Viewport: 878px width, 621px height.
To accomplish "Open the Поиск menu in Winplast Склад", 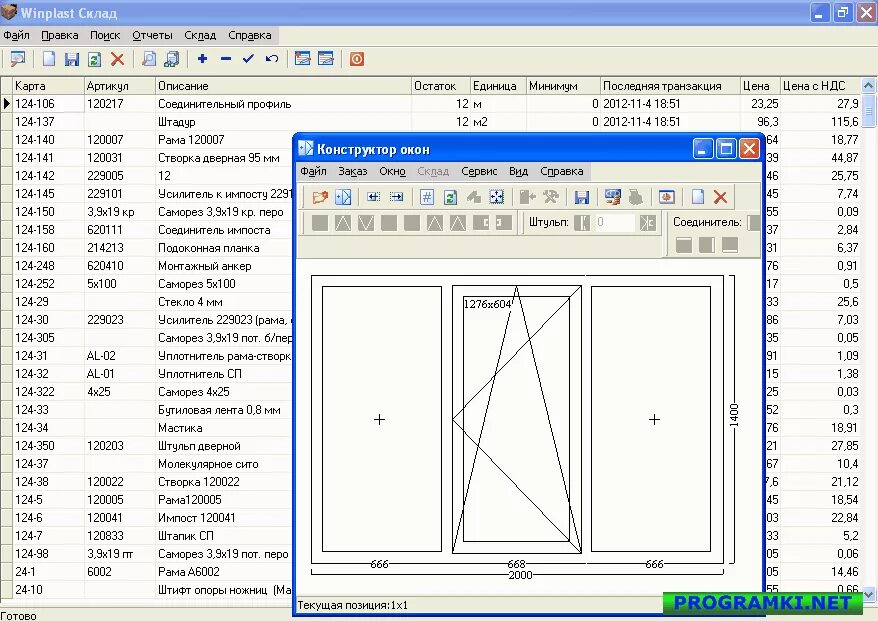I will point(105,35).
